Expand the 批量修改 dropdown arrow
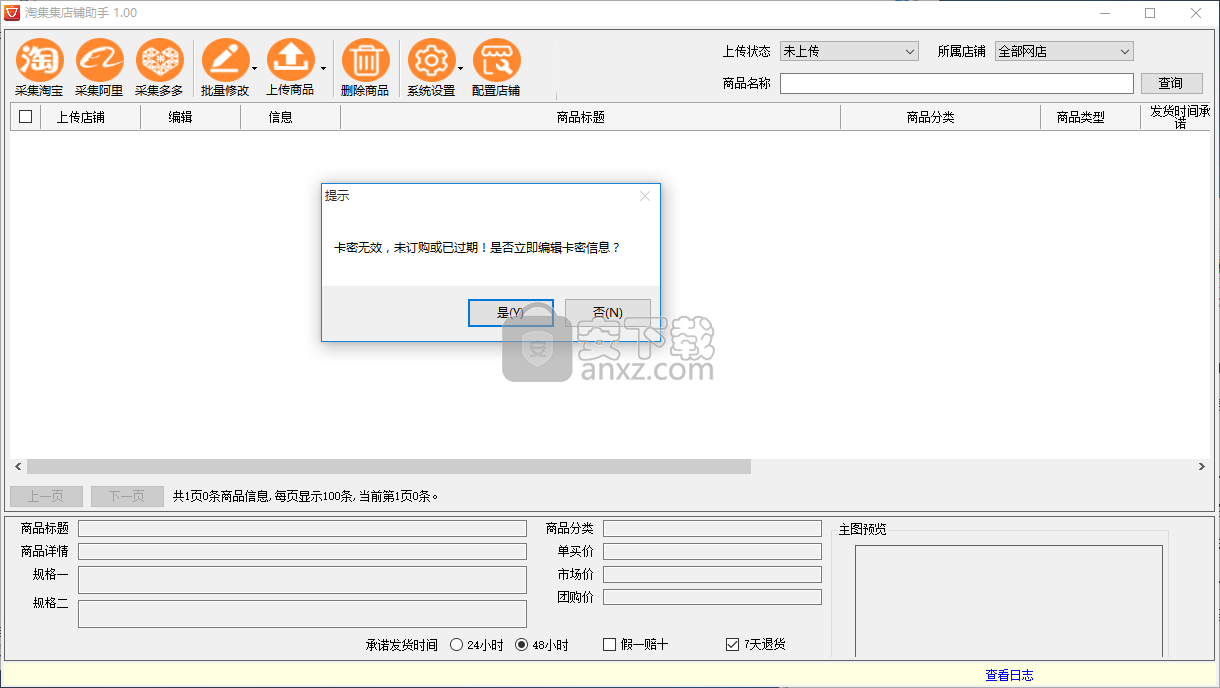The width and height of the screenshot is (1220, 688). pos(255,69)
